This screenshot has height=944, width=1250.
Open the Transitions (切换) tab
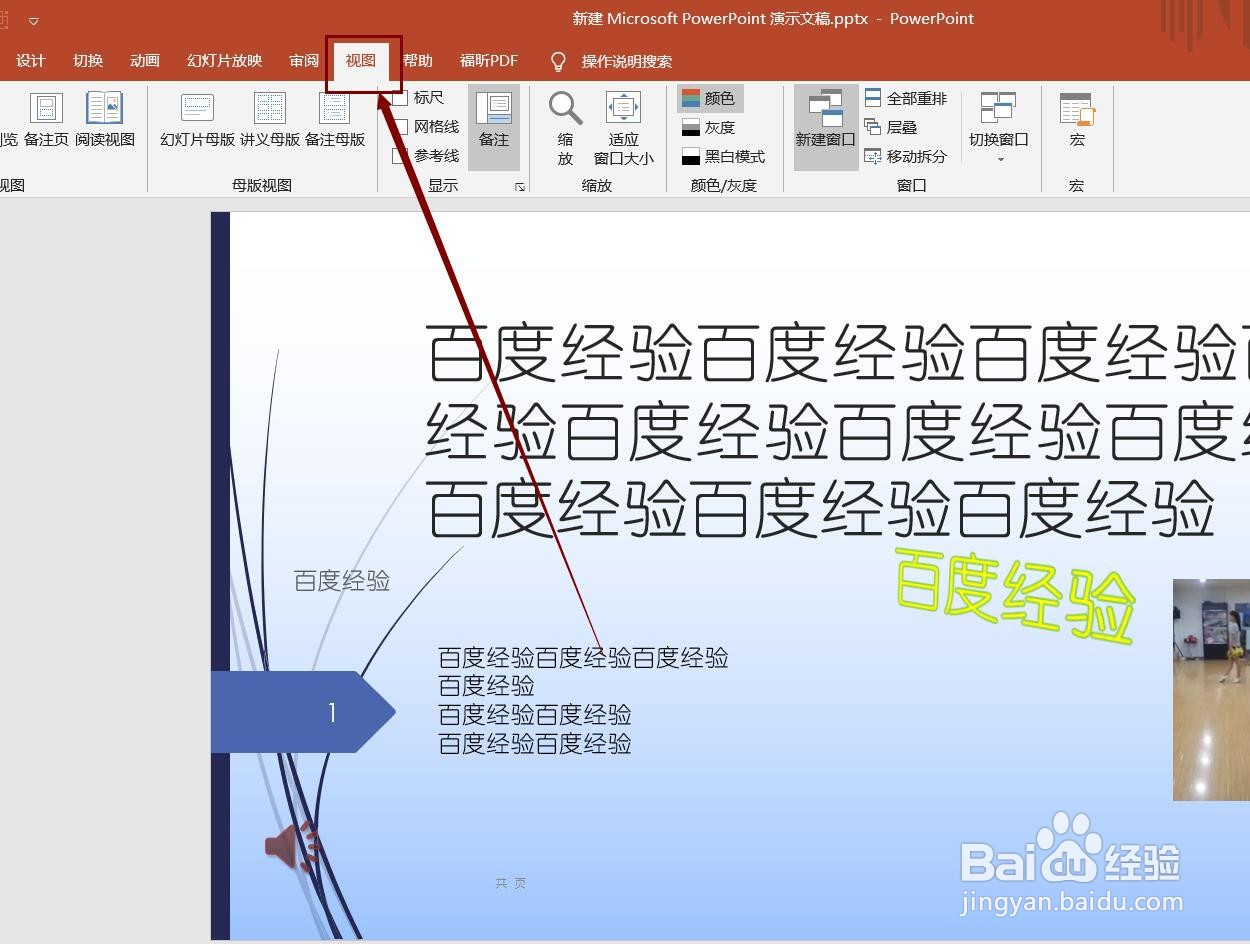tap(88, 61)
